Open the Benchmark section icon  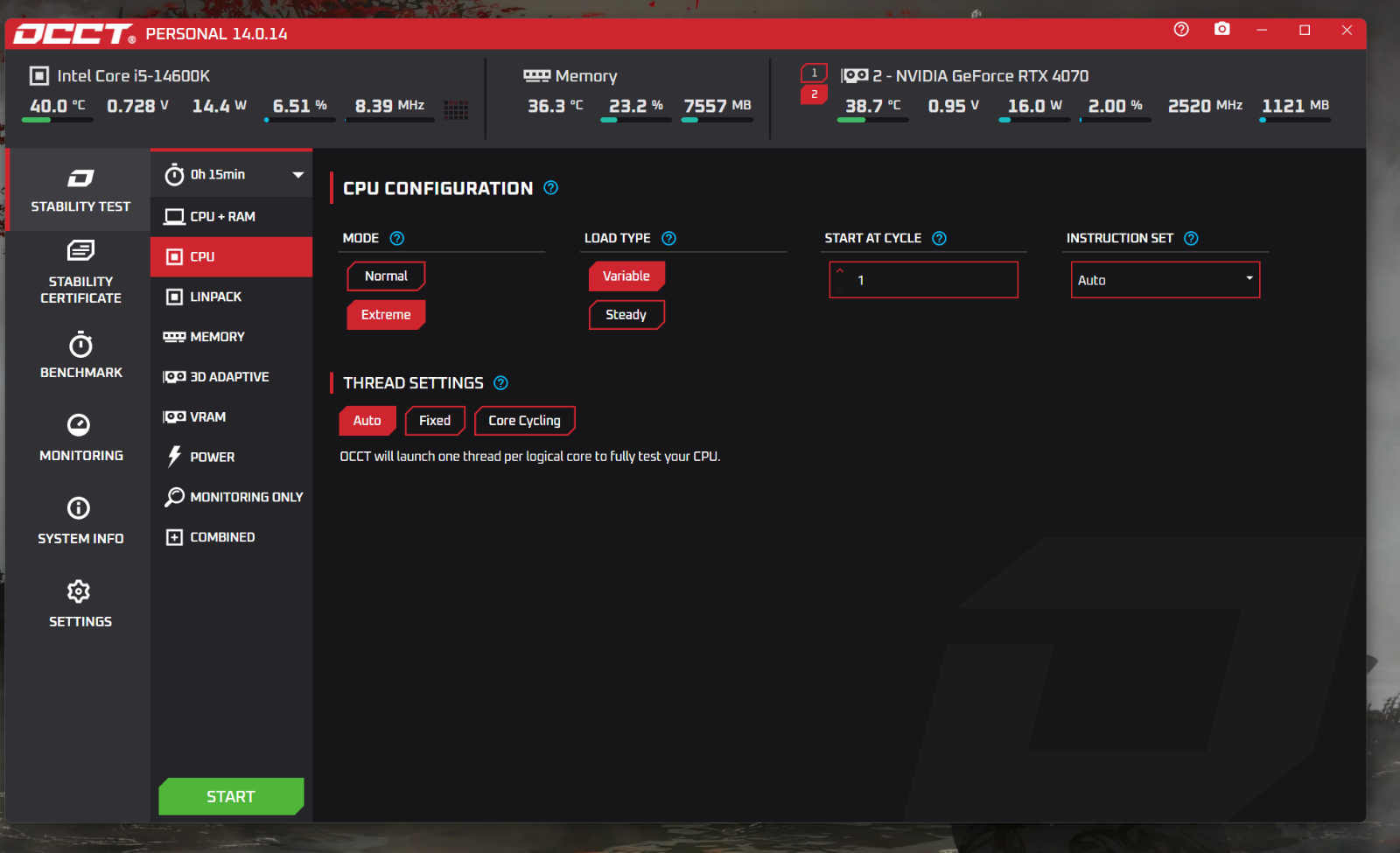click(80, 346)
